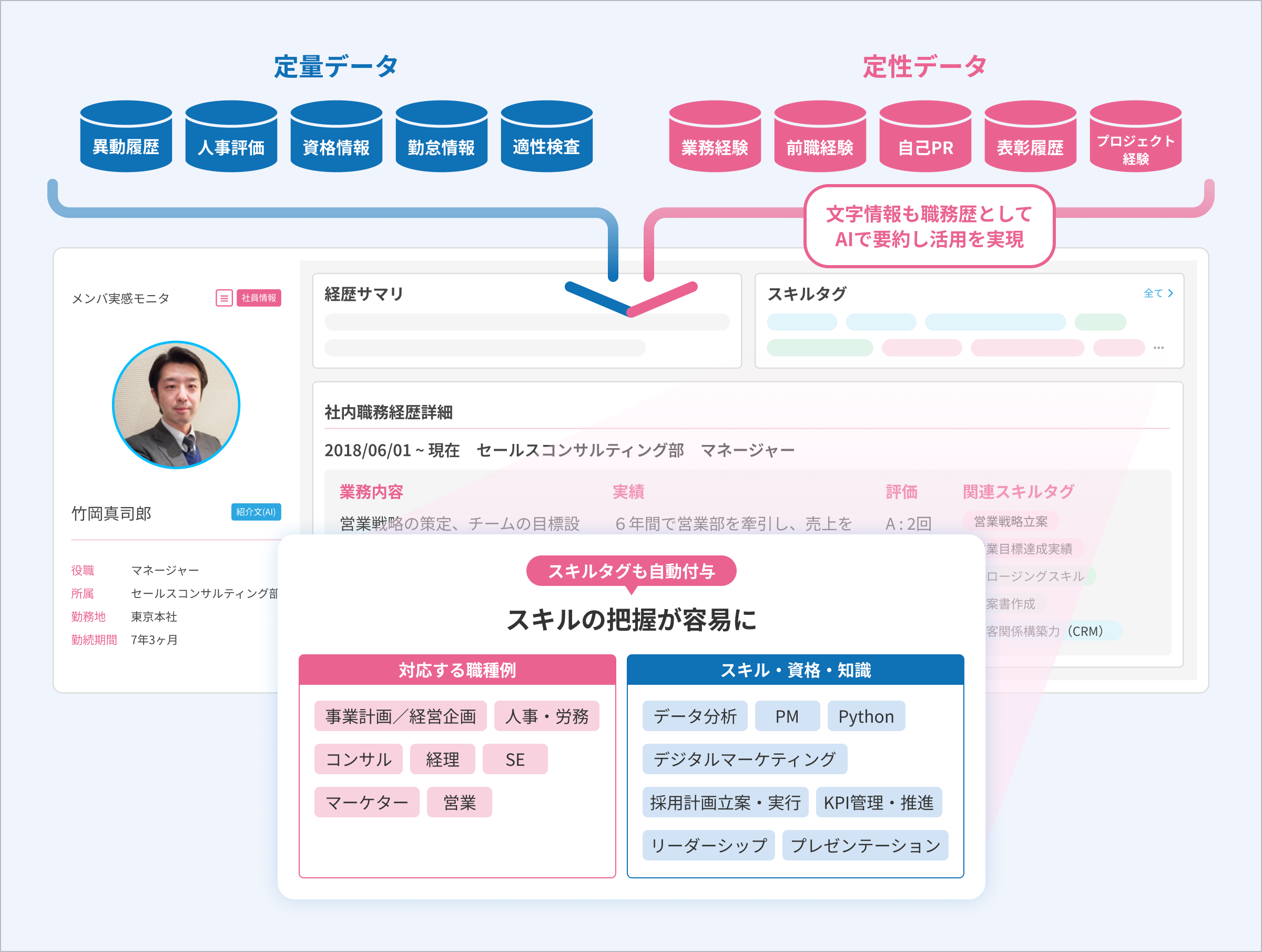Select the プロジェクト経験 cylinder icon
Image resolution: width=1262 pixels, height=952 pixels.
coord(1135,137)
